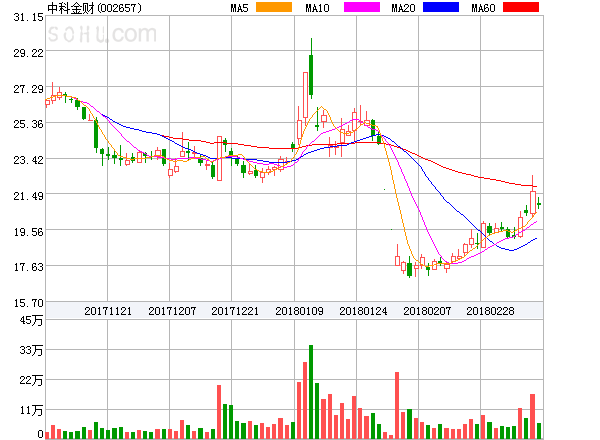
Task: Click the 23.42 price axis label
Action: pos(28,160)
